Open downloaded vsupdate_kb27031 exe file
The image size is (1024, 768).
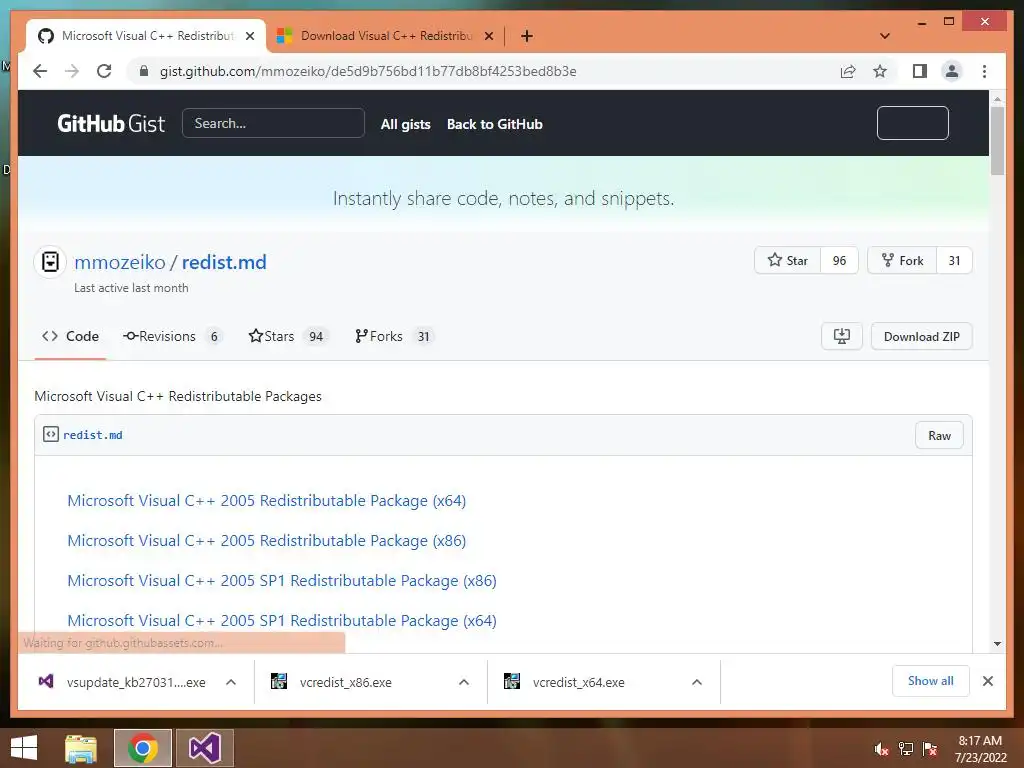pyautogui.click(x=123, y=682)
